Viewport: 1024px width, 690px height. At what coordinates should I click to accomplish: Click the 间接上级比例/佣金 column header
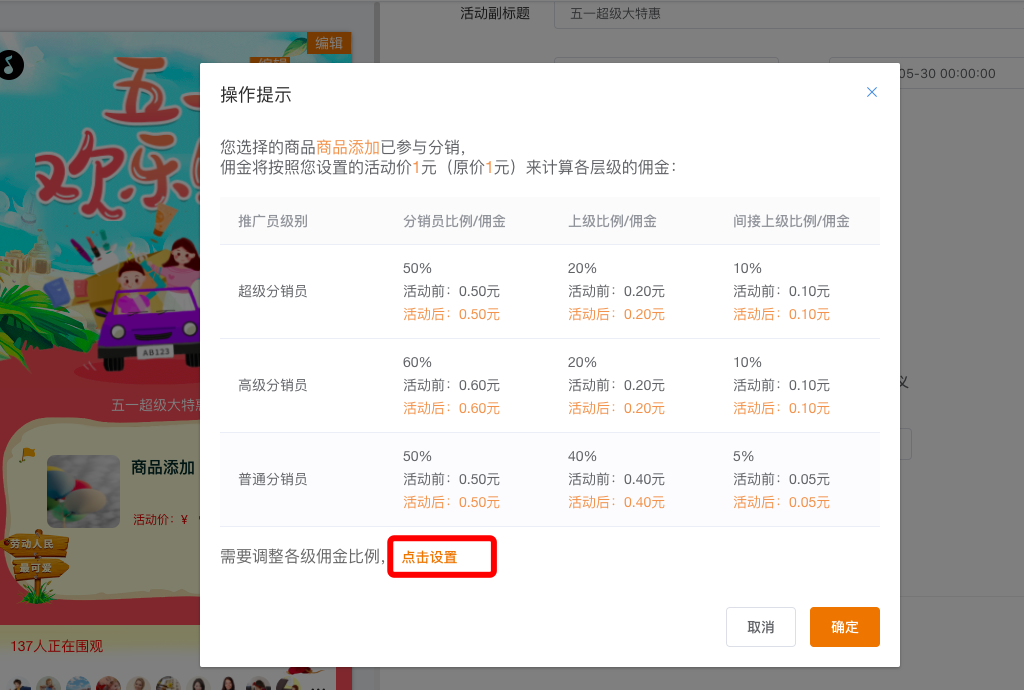(x=791, y=221)
